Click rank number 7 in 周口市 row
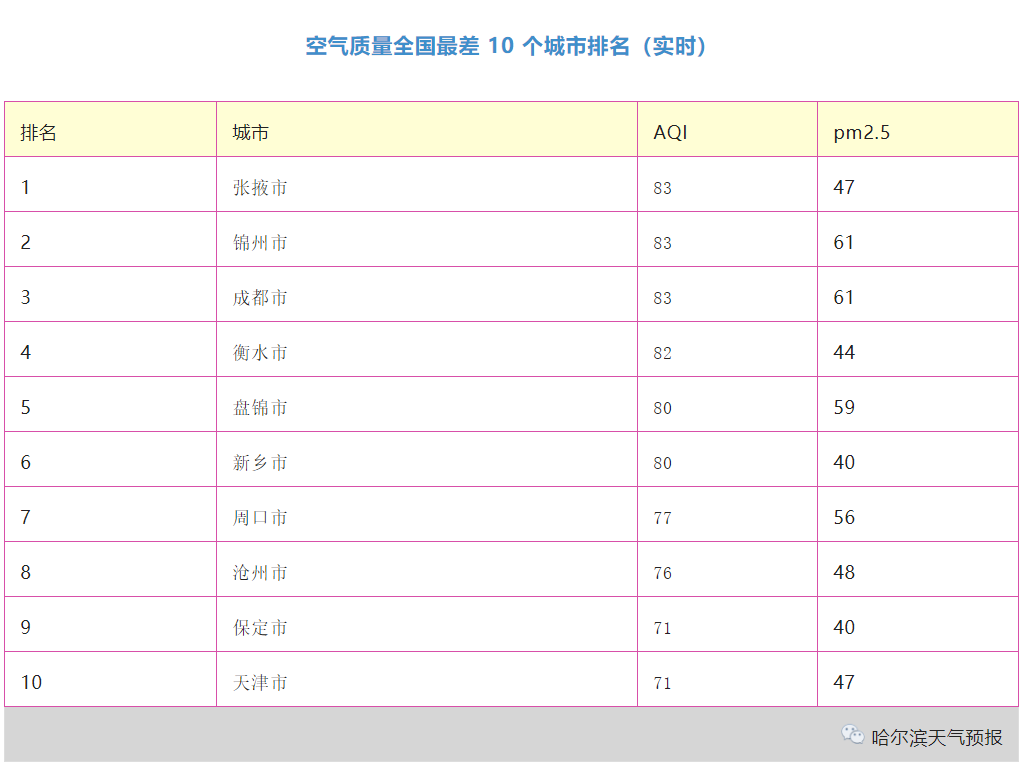 pyautogui.click(x=25, y=517)
